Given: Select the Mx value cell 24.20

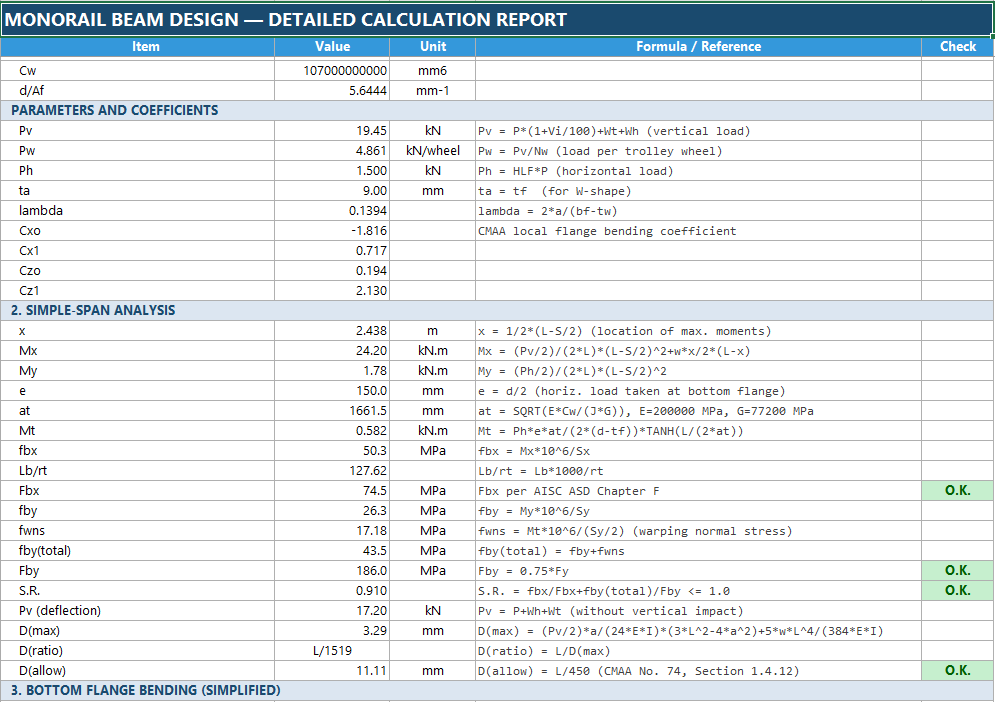Looking at the screenshot, I should point(332,351).
